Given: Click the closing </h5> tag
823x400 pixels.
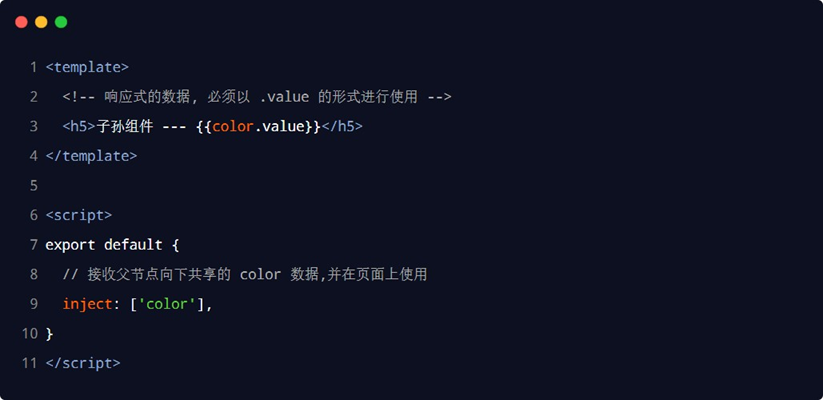Looking at the screenshot, I should (x=341, y=126).
